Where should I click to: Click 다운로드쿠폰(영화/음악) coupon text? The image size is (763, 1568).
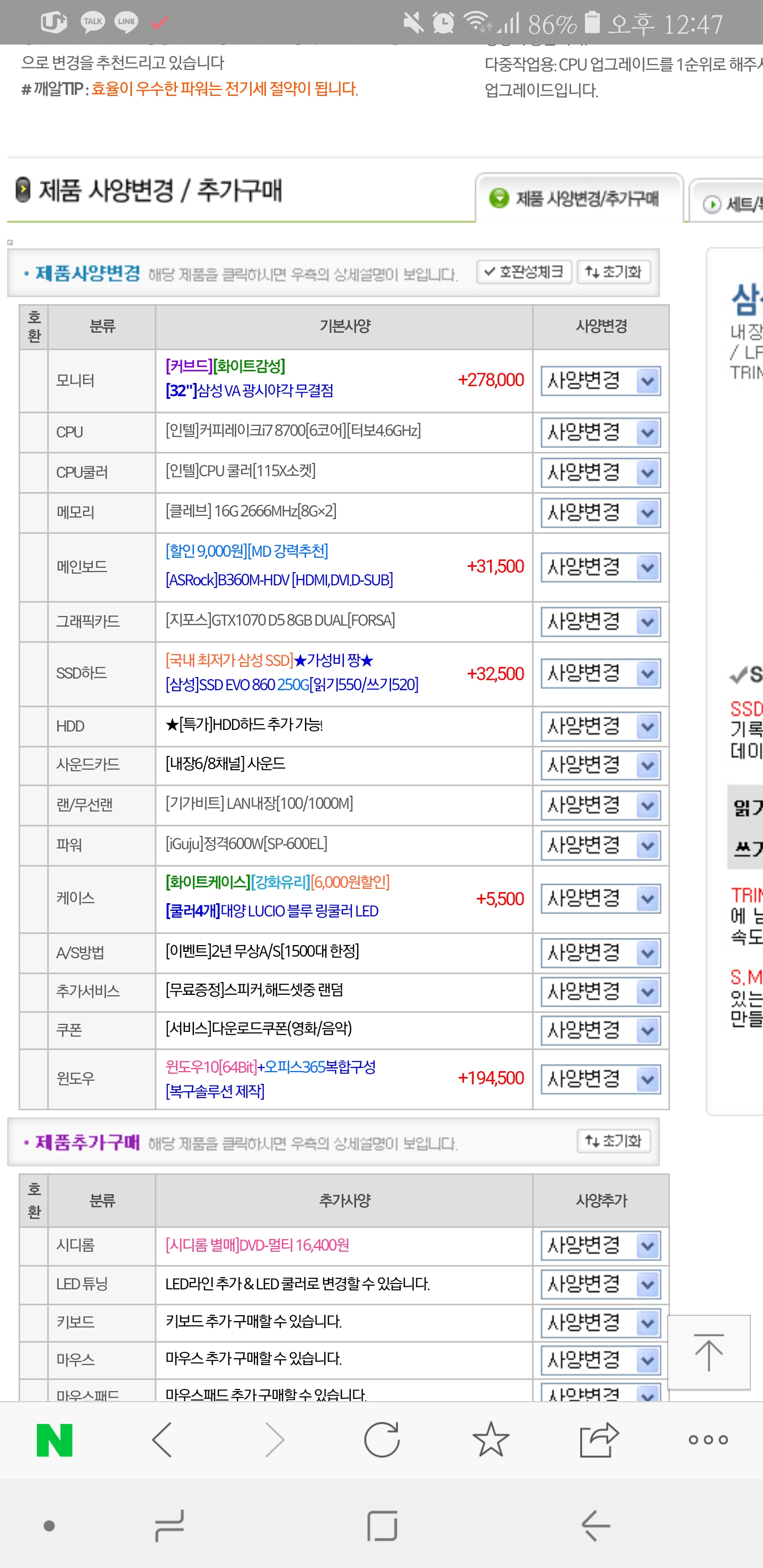[x=259, y=1029]
